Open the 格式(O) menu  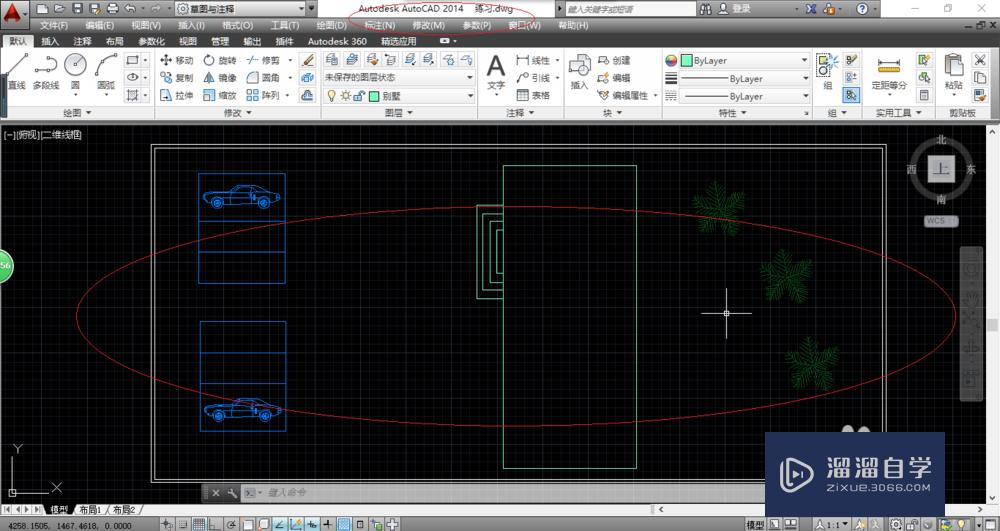(237, 25)
